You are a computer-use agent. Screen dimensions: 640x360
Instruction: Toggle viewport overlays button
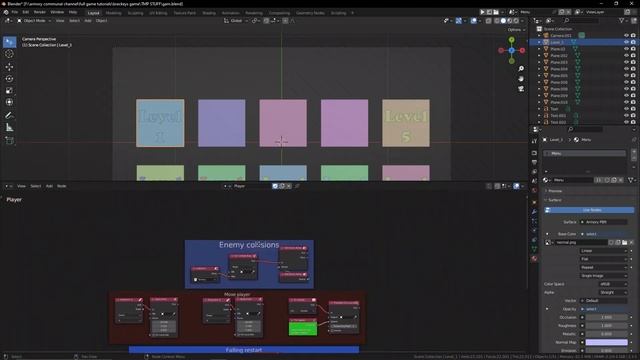(473, 20)
